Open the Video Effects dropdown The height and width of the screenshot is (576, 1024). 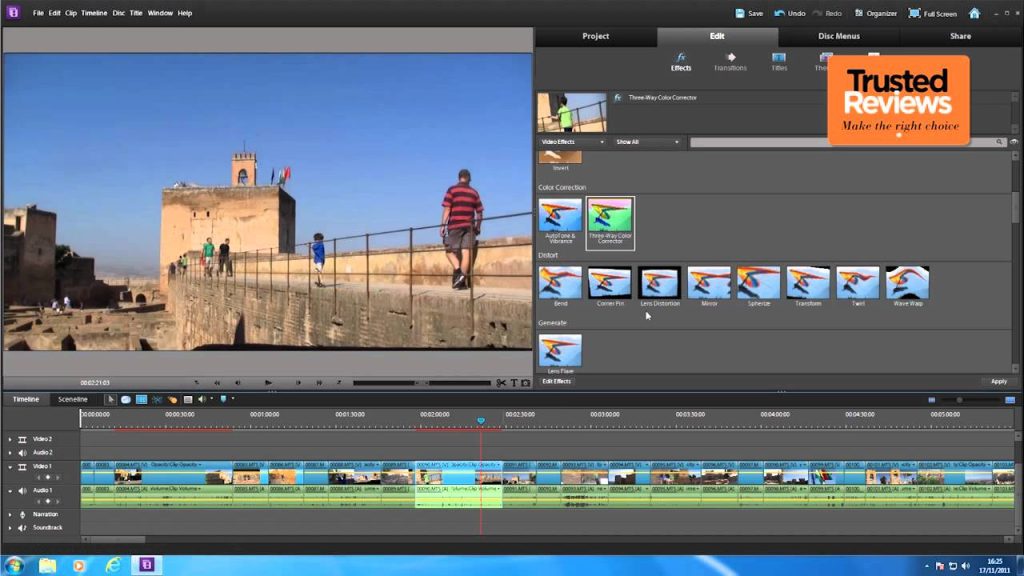click(570, 142)
